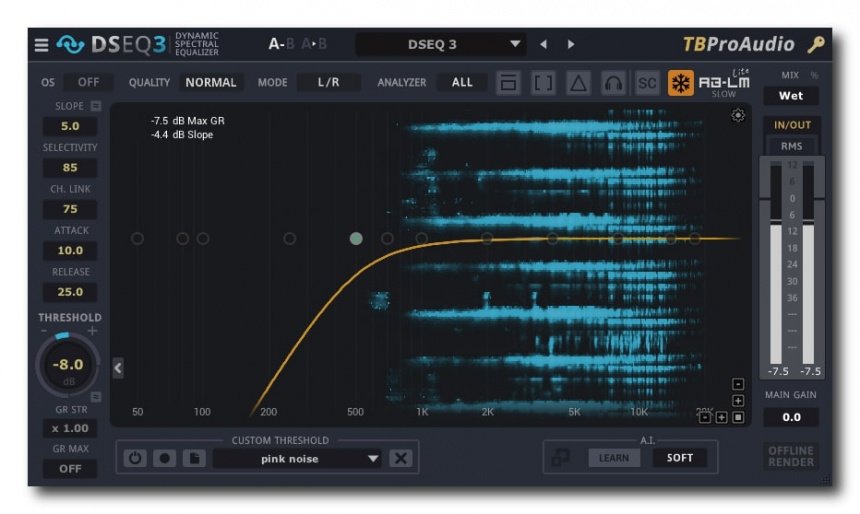
Task: Click the small icon below threshold knob
Action: coord(96,397)
